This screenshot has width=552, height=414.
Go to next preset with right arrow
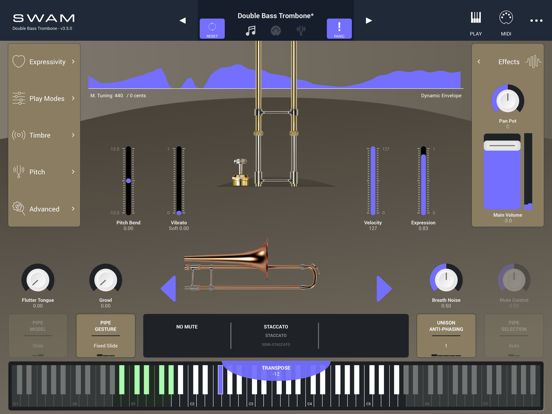369,20
